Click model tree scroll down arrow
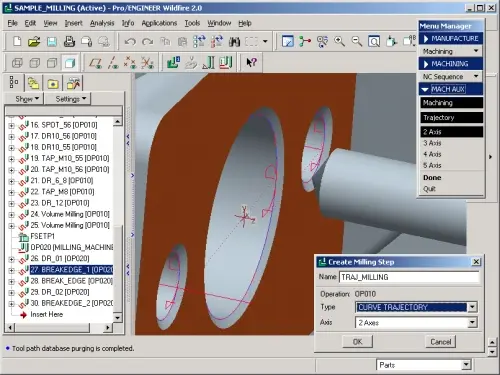This screenshot has height=375, width=500. click(117, 318)
